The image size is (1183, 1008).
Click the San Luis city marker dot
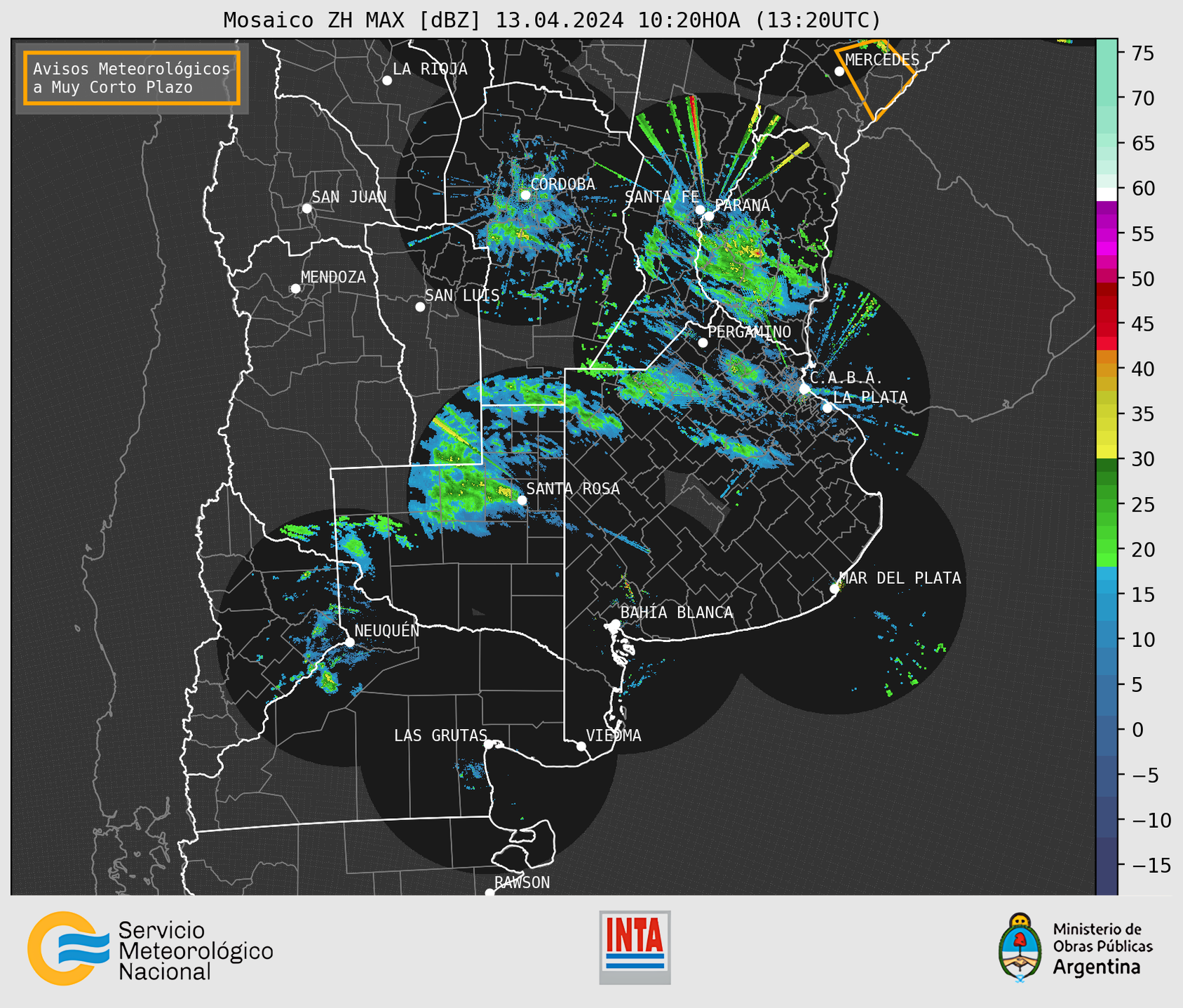coord(420,307)
